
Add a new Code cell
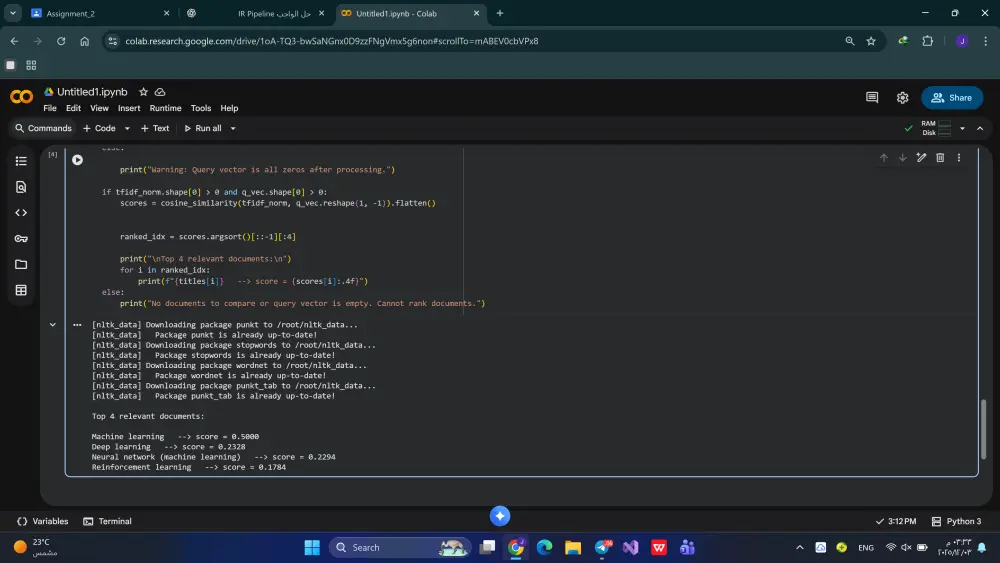(x=99, y=128)
